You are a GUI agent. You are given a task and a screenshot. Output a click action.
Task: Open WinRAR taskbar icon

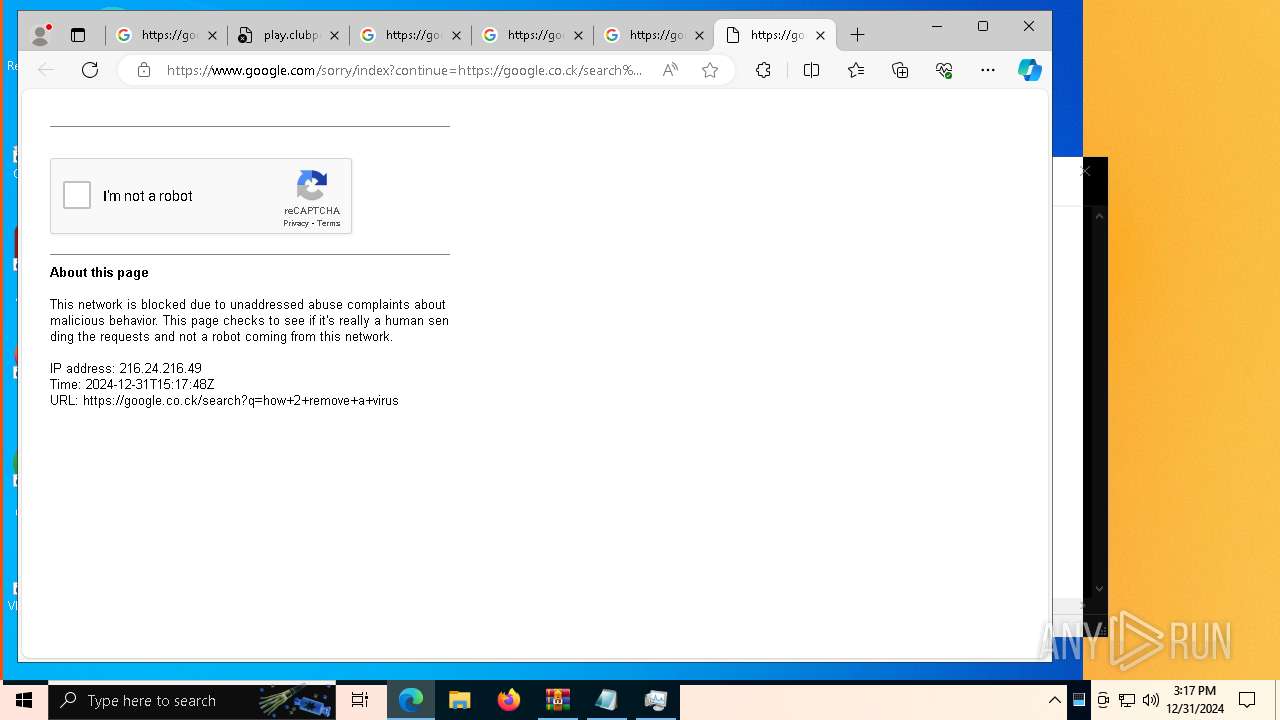point(558,700)
